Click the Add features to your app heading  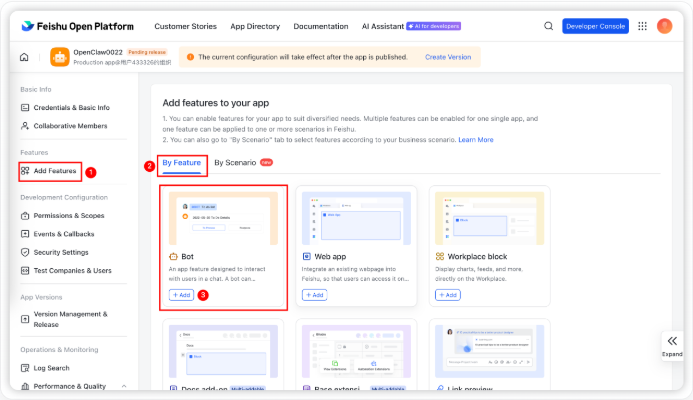216,103
